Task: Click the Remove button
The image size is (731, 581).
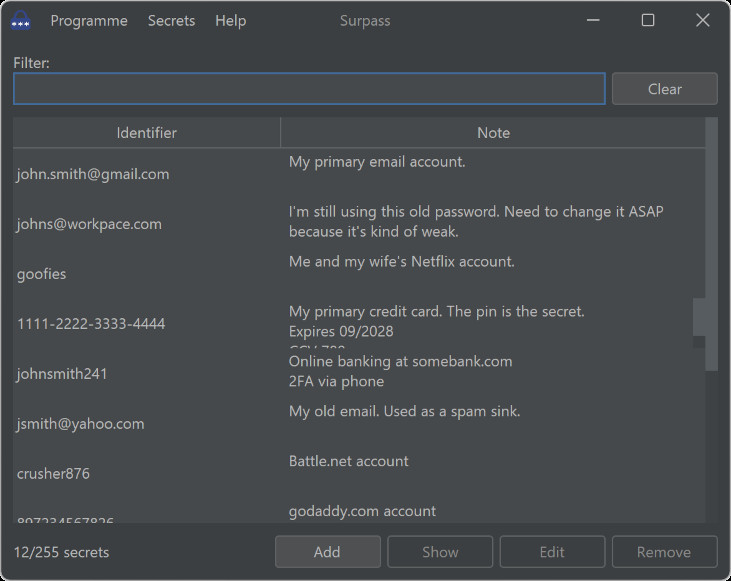Action: [x=664, y=552]
